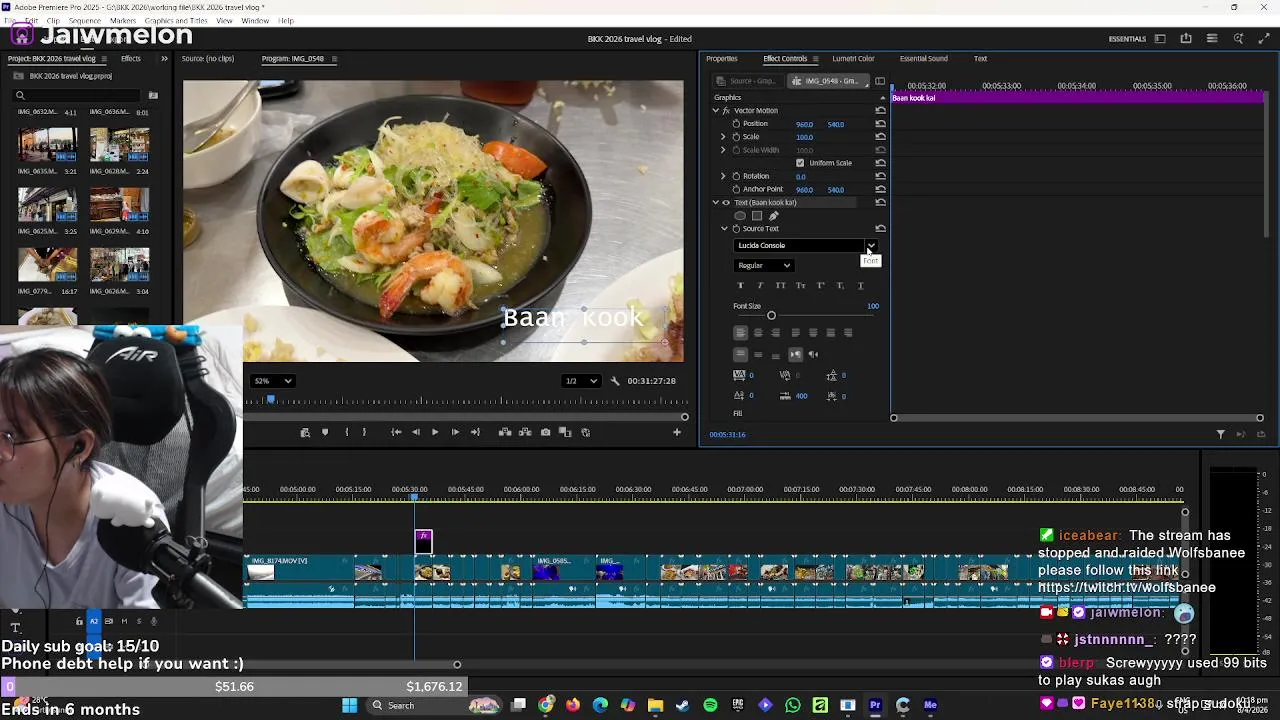Collapse the Text (Baan kook kai) section
The image size is (1280, 720).
(x=715, y=202)
